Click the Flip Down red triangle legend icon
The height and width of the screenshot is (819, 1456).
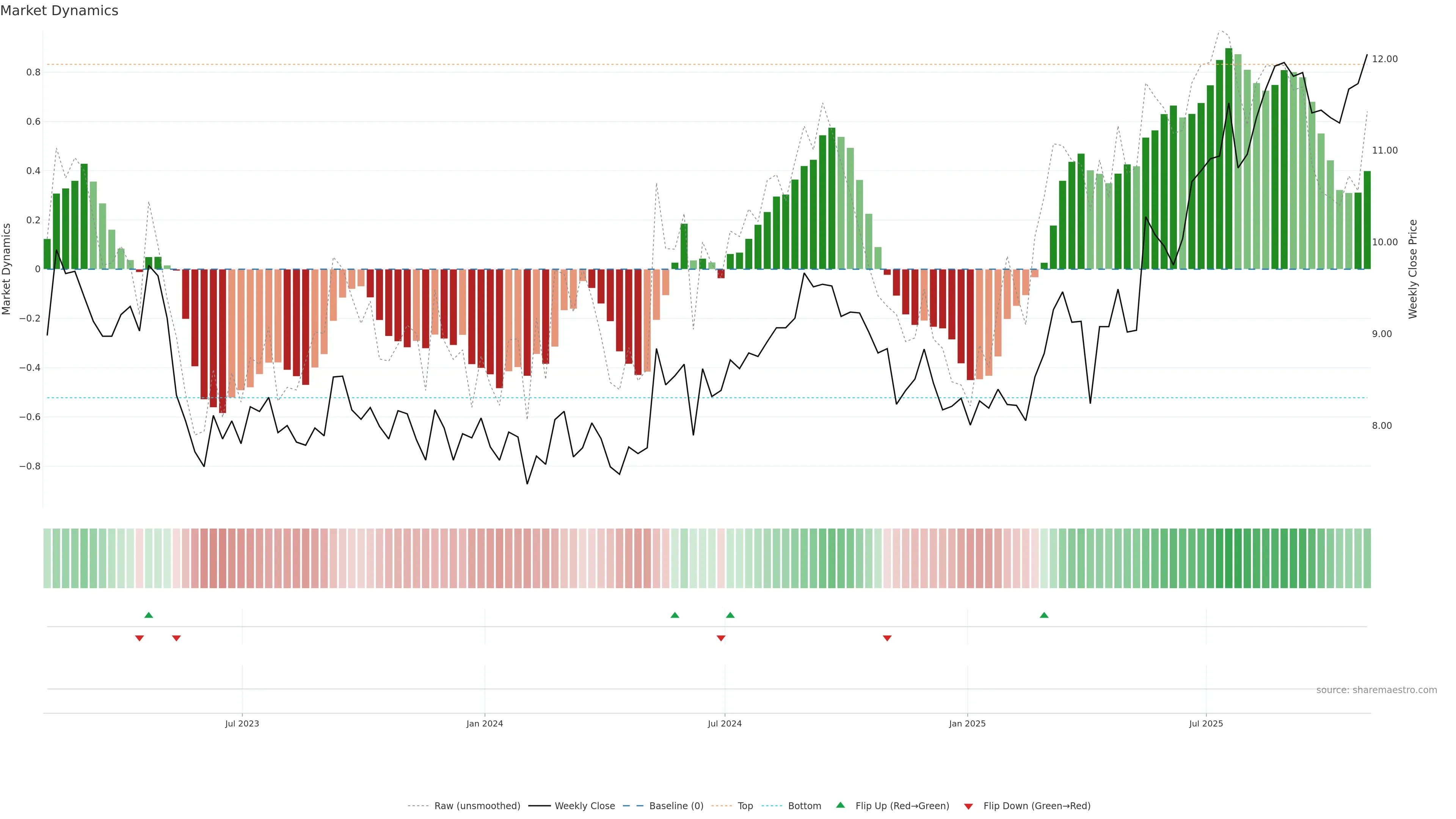tap(968, 806)
